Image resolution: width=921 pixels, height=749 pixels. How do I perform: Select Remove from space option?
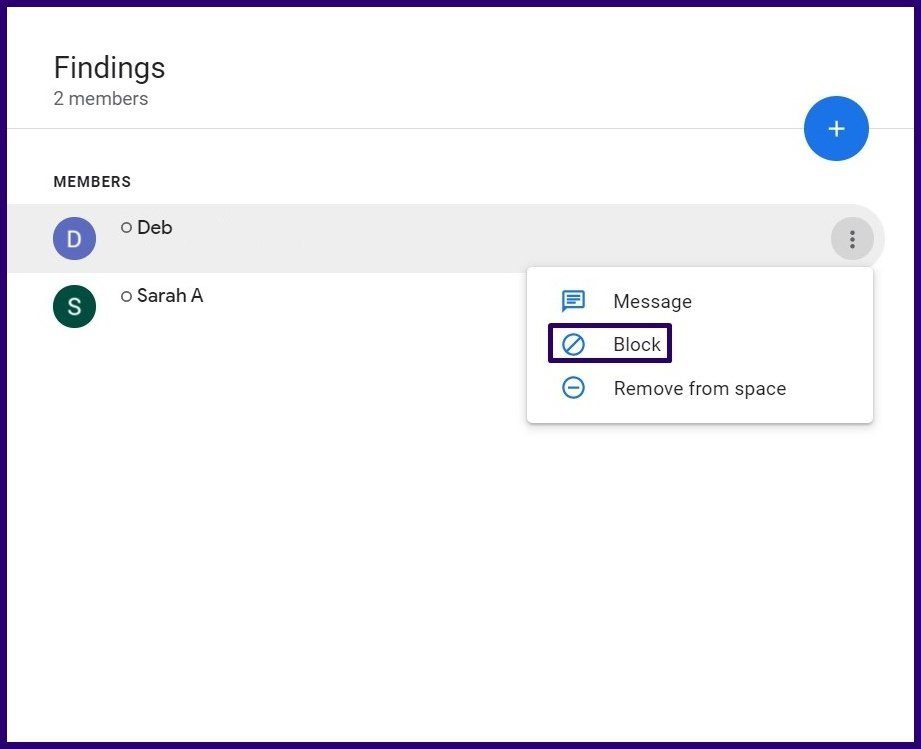coord(700,388)
